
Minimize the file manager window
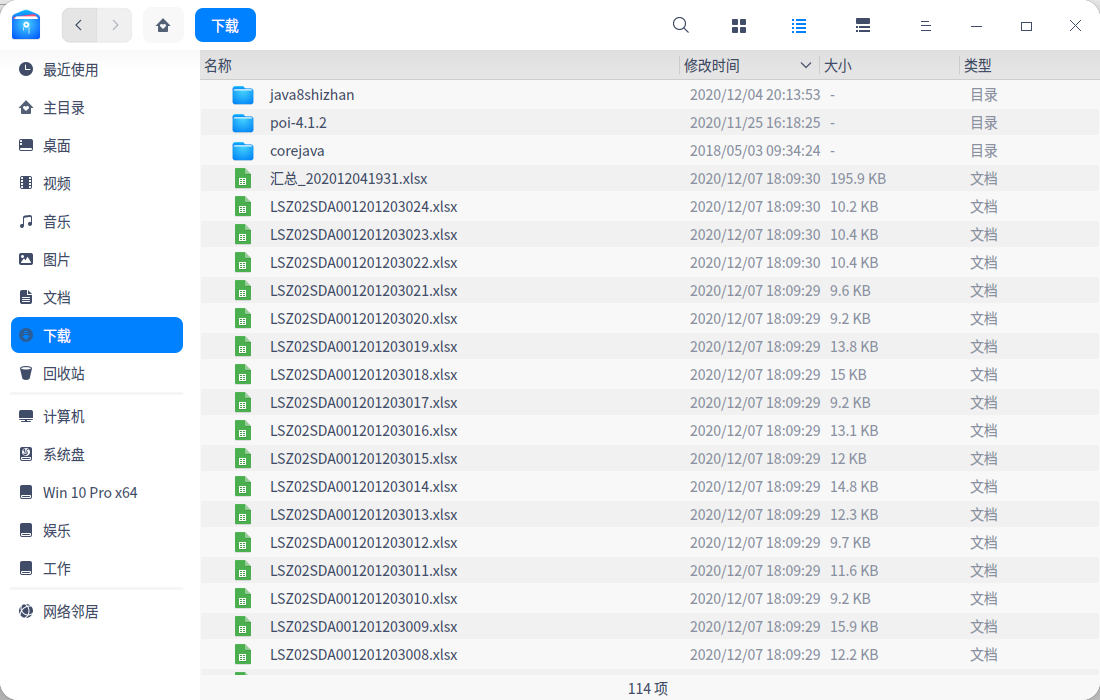(976, 26)
